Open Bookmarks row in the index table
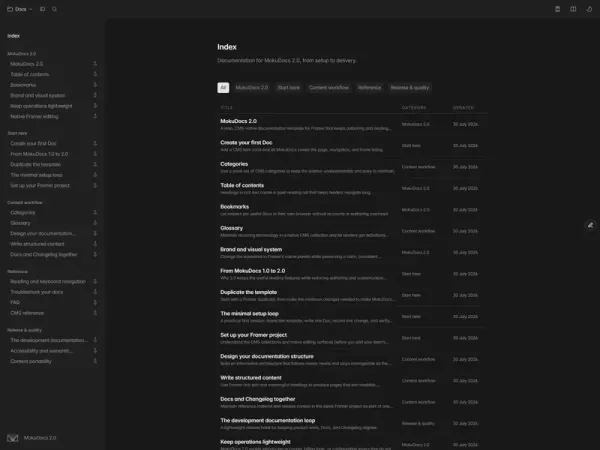Viewport: 600px width, 450px height. [x=352, y=210]
